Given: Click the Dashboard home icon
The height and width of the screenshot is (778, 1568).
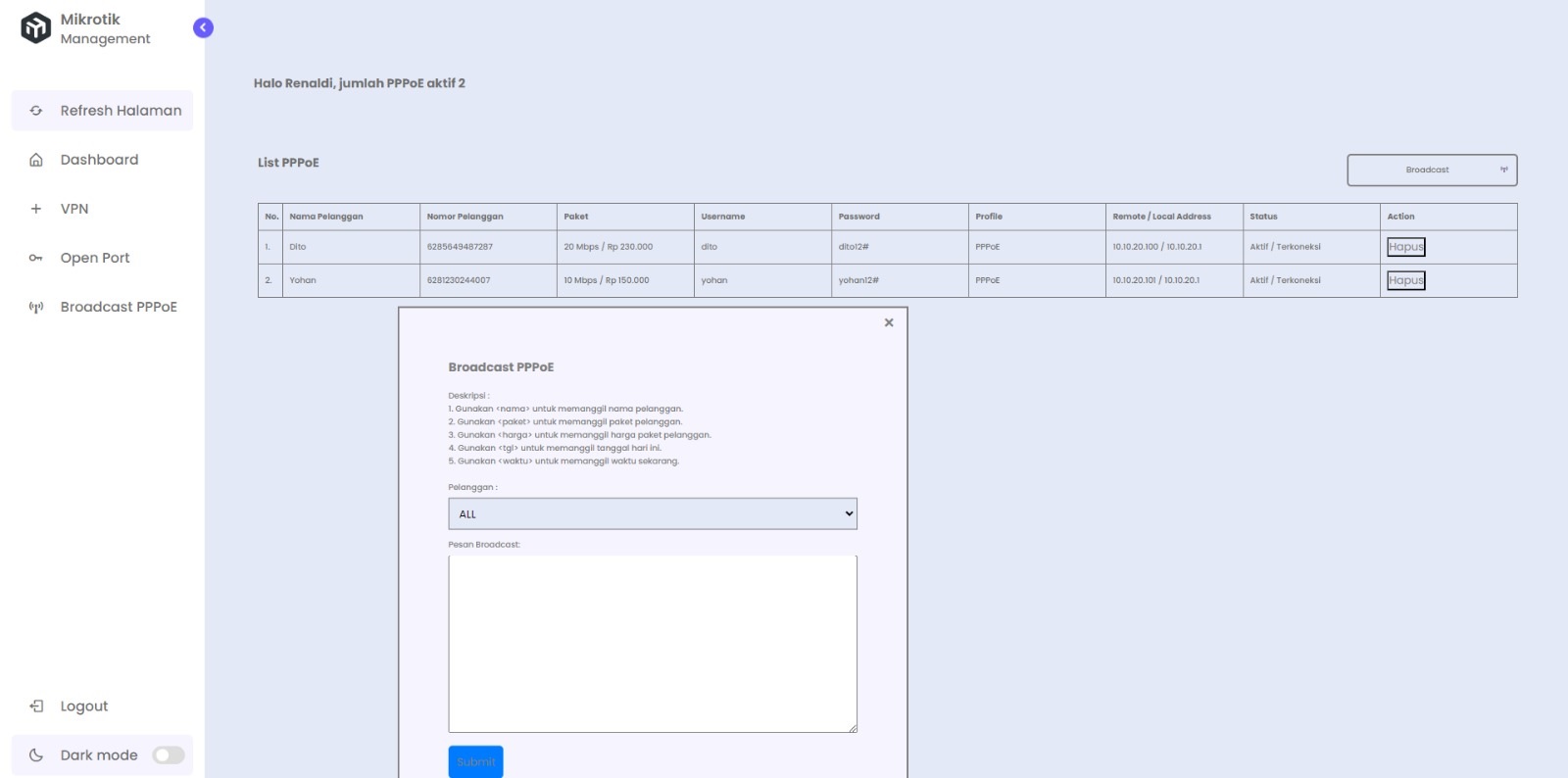Looking at the screenshot, I should tap(36, 160).
